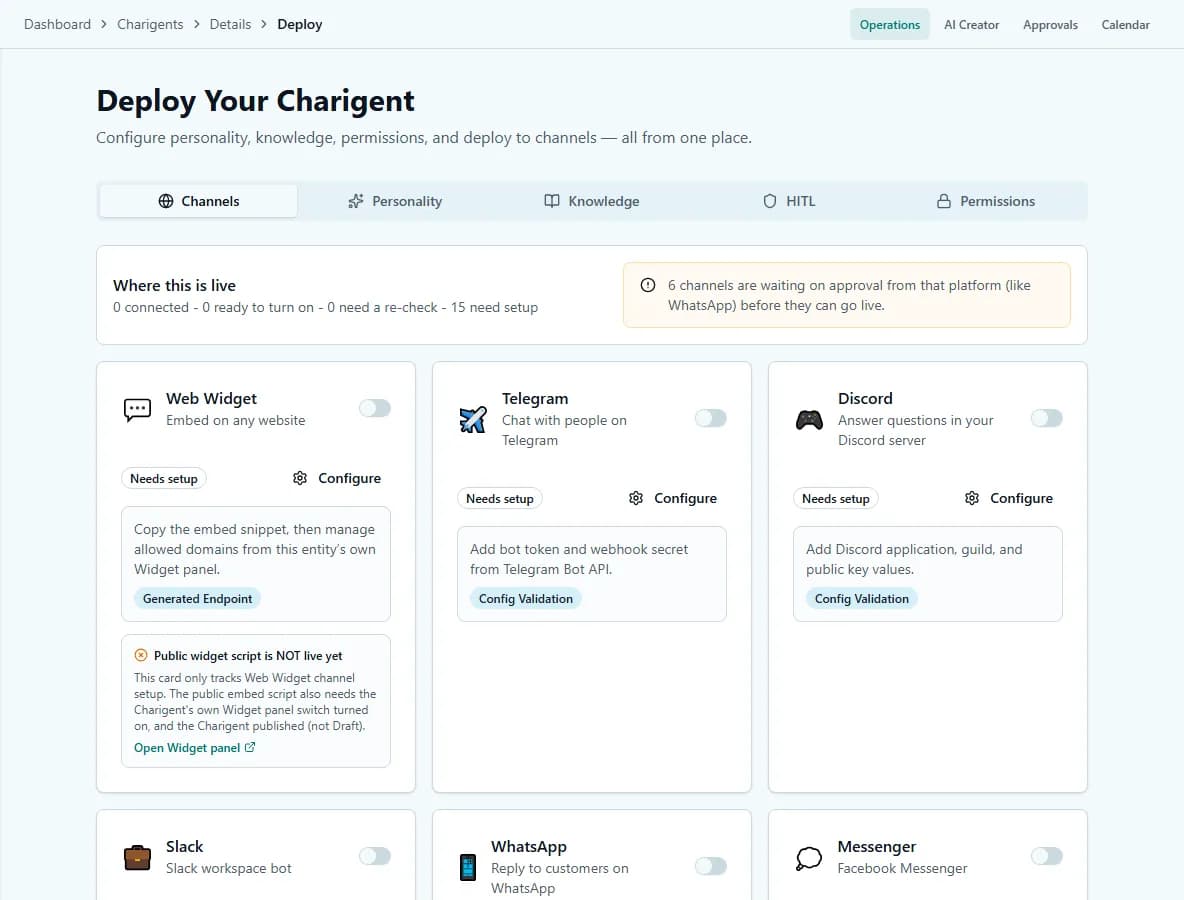The height and width of the screenshot is (900, 1184).
Task: Click the gear icon in Telegram card
Action: coord(636,498)
